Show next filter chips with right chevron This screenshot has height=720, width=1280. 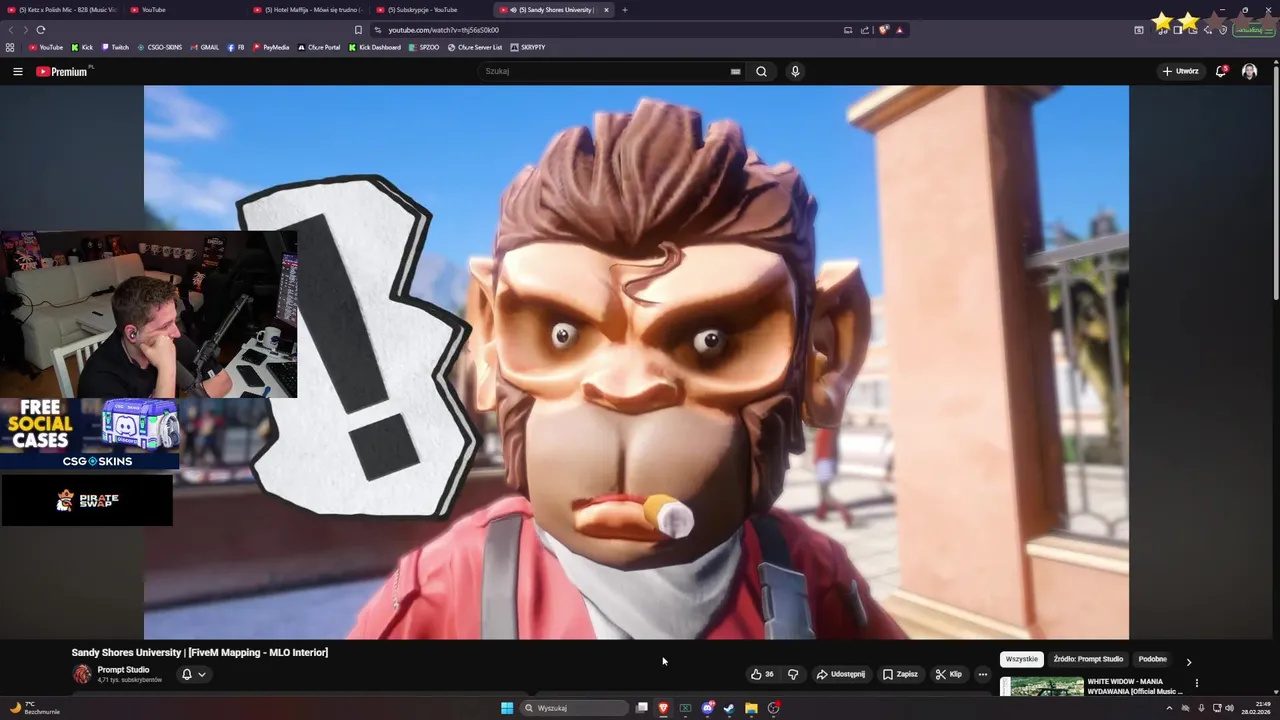(x=1188, y=661)
